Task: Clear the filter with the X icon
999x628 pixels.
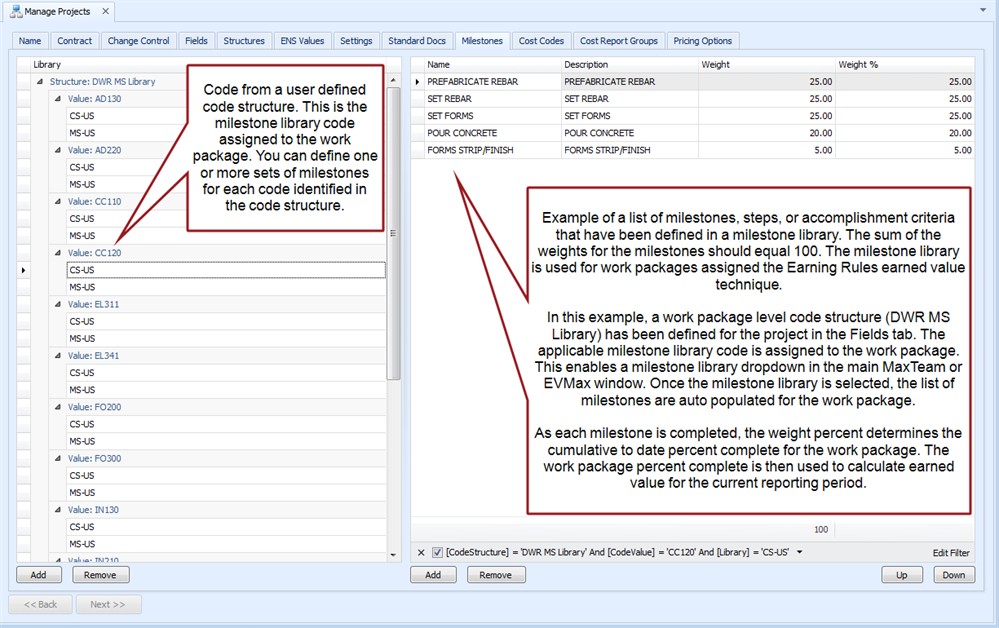Action: (x=421, y=552)
